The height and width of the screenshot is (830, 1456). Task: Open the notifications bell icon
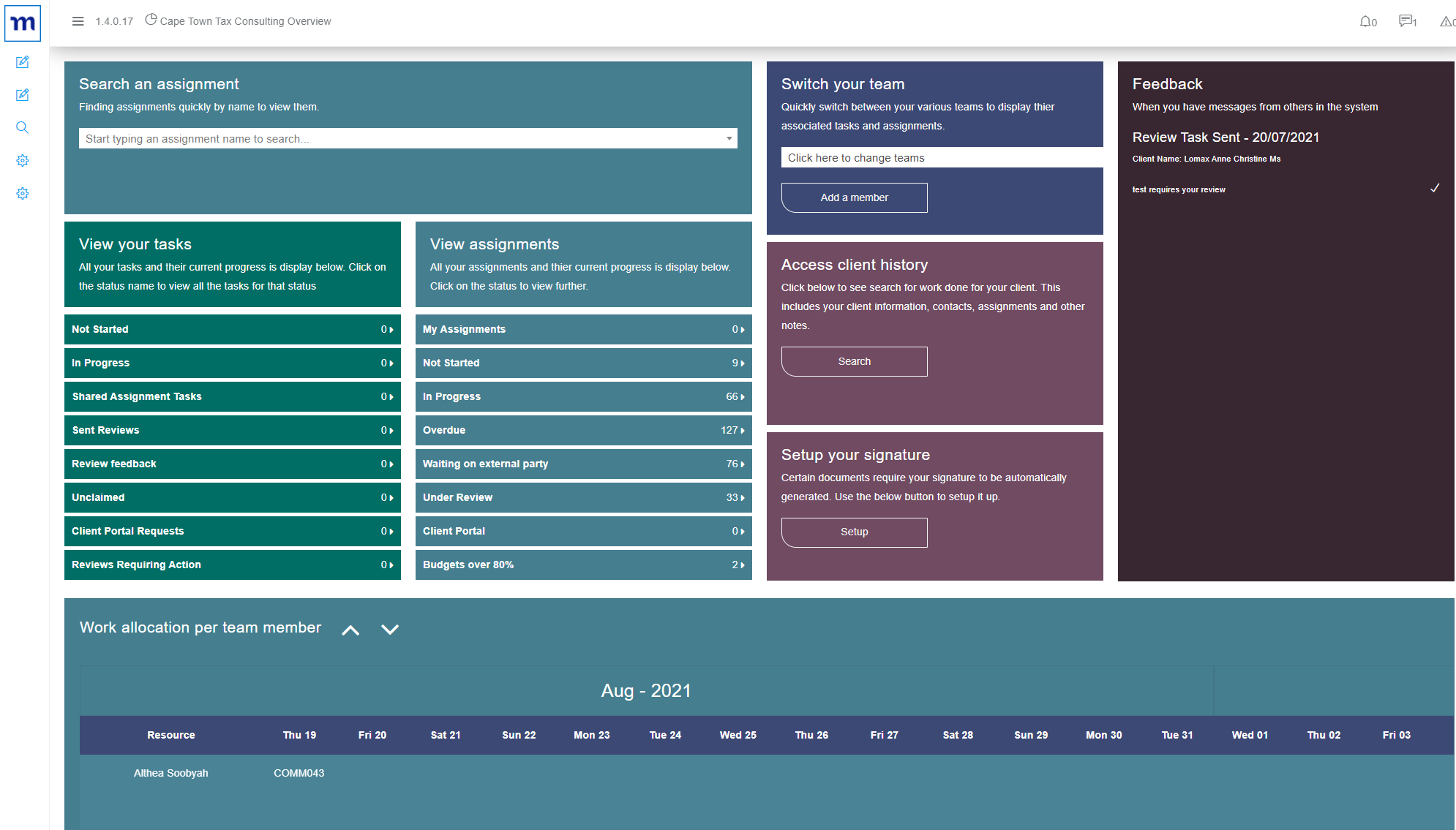[1365, 21]
